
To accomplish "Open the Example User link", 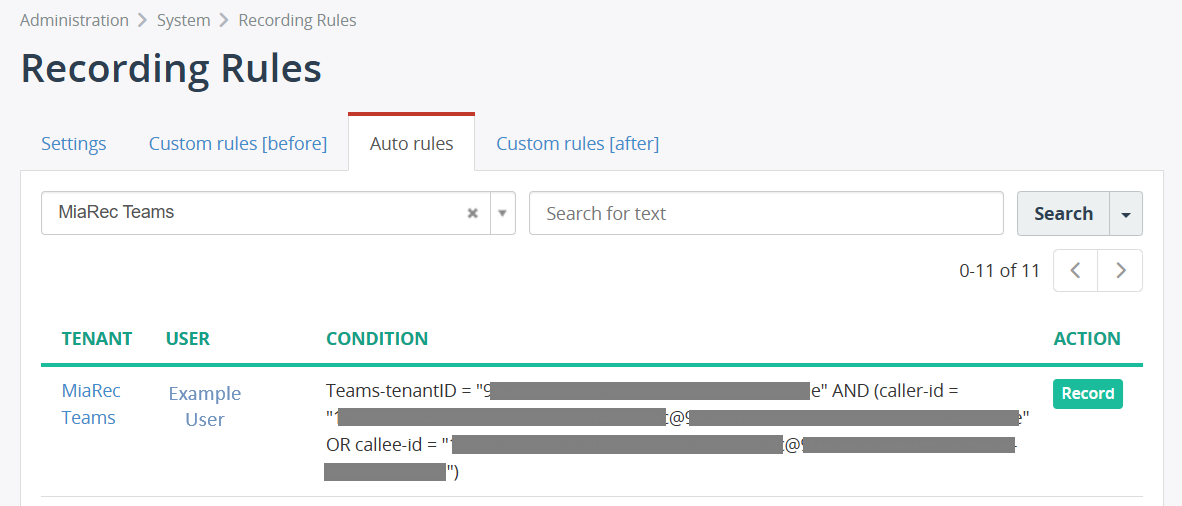I will point(204,406).
